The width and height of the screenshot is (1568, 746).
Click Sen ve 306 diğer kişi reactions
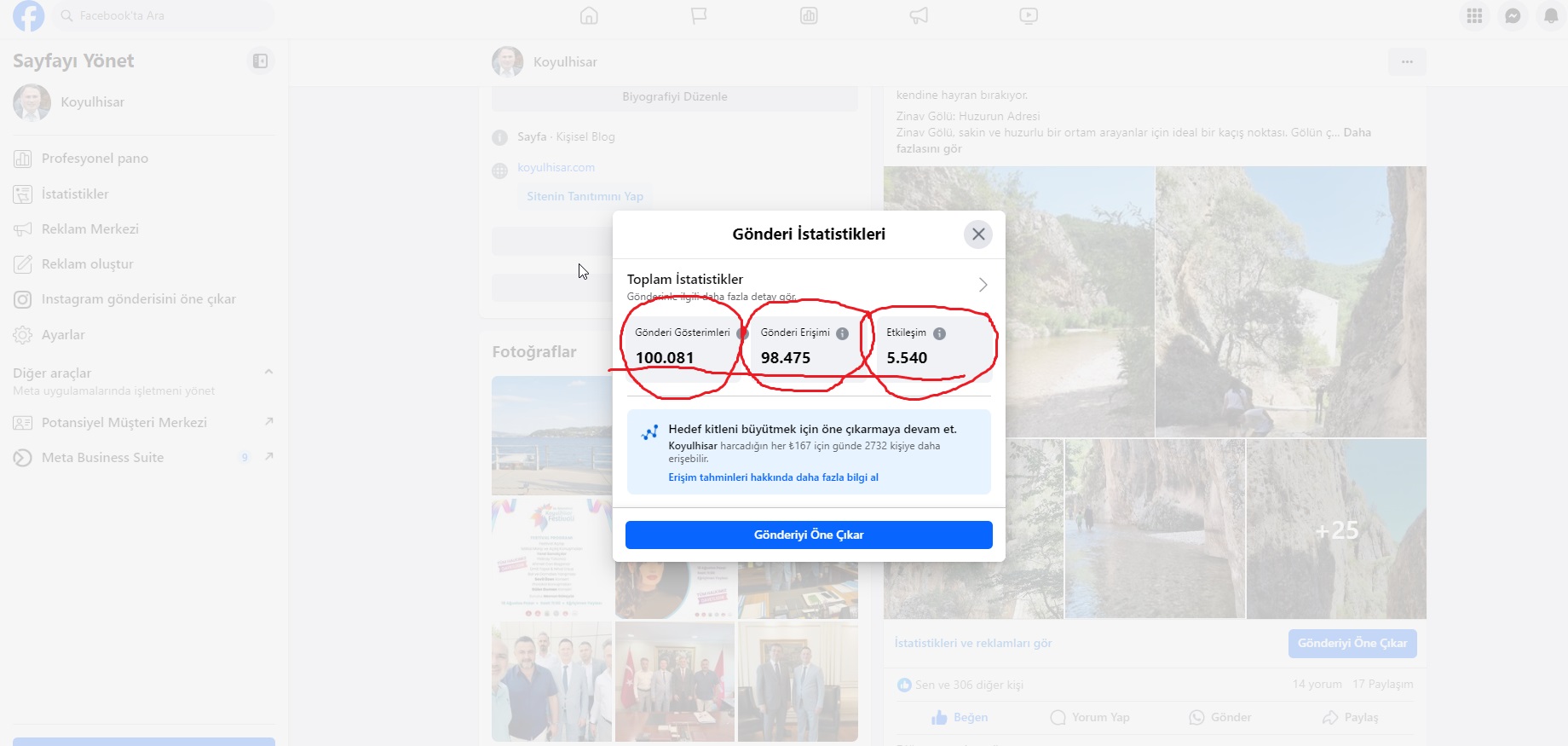(960, 685)
